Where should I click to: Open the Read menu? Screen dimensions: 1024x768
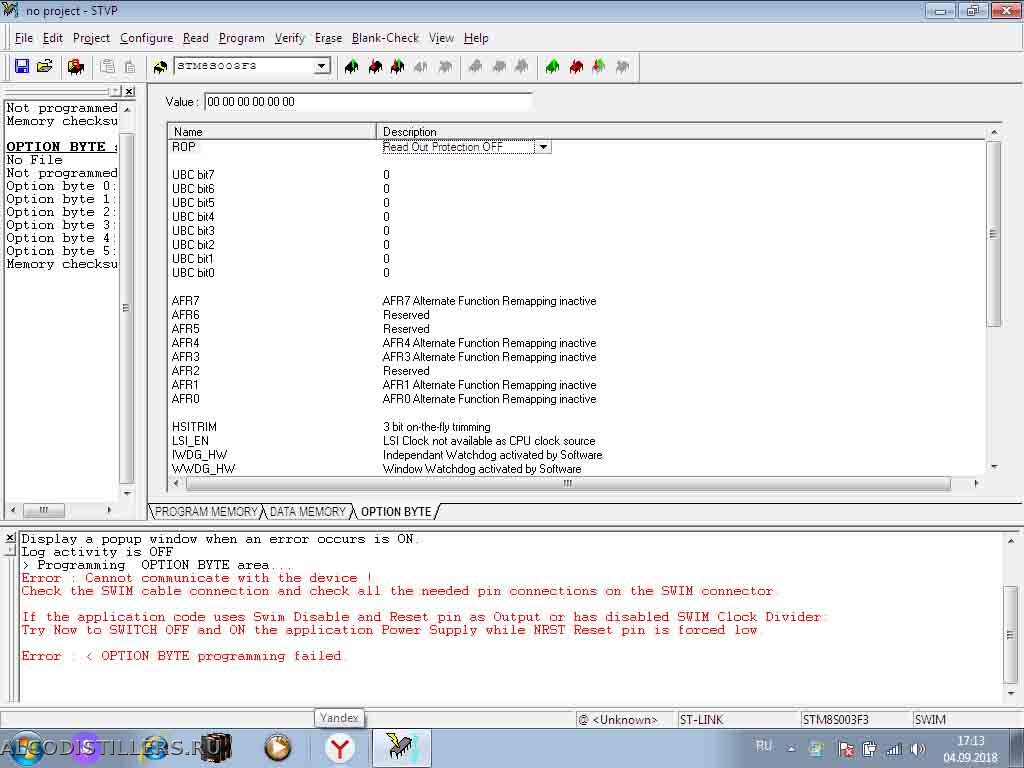[195, 38]
